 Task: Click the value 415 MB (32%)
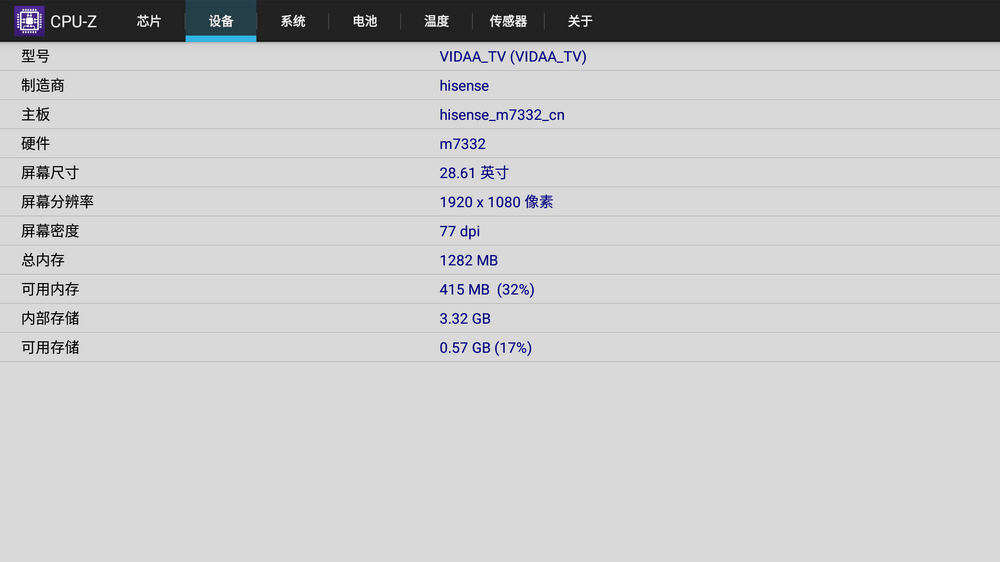click(x=487, y=290)
